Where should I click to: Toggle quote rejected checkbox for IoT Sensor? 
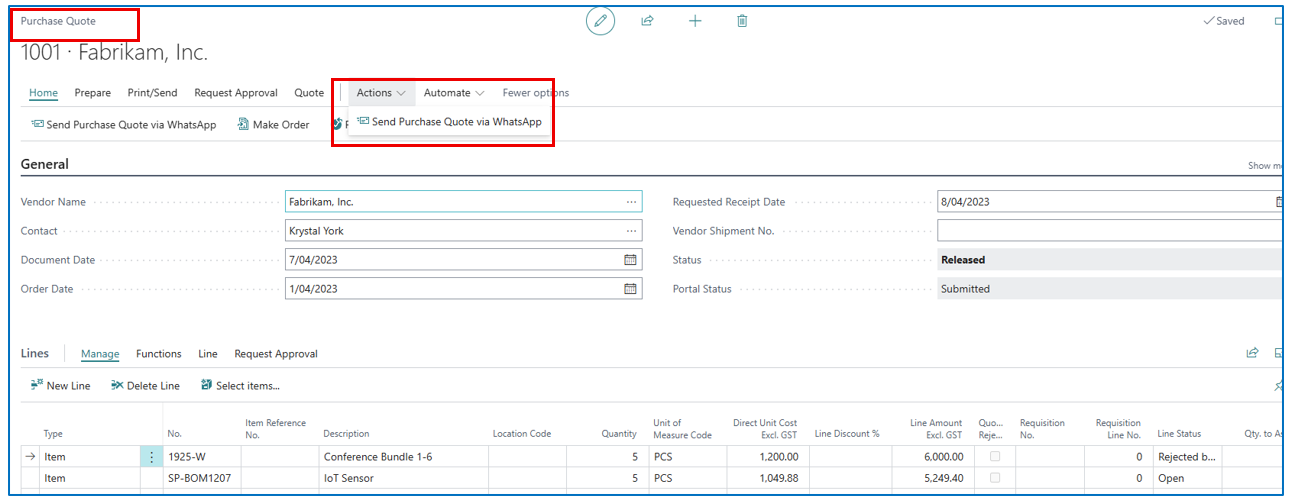(x=994, y=479)
